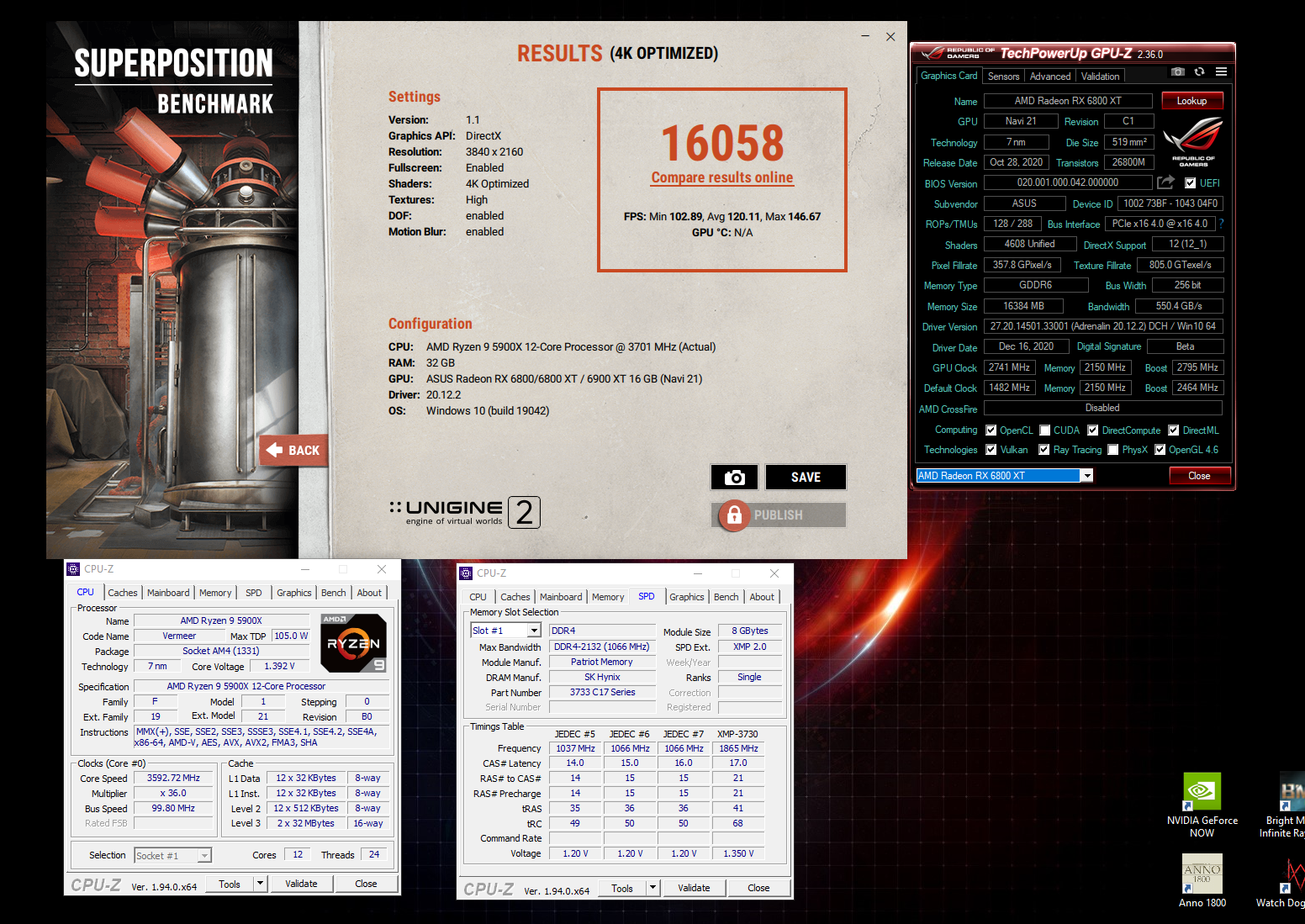This screenshot has height=924, width=1305.
Task: Open Tools dropdown arrow in left CPU-Z
Action: (260, 884)
